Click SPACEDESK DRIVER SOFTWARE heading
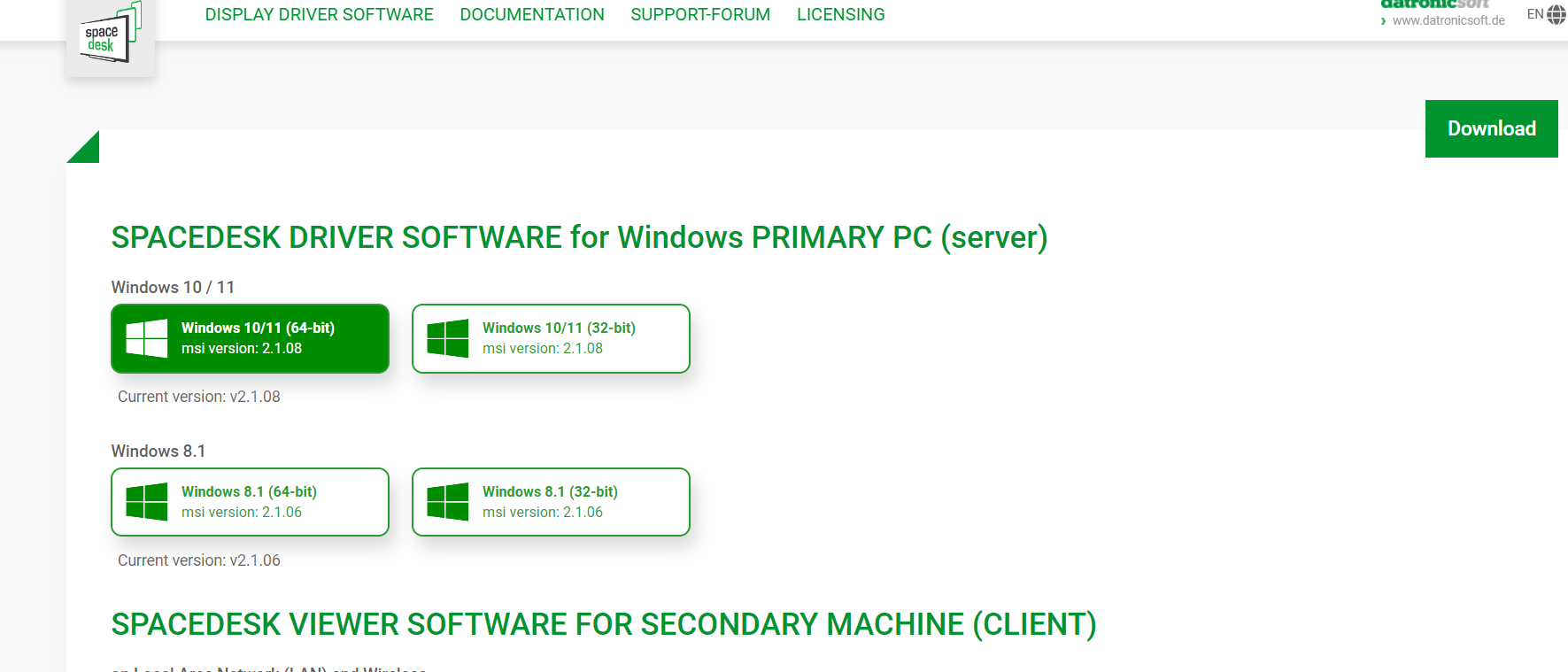This screenshot has height=672, width=1568. coord(579,237)
